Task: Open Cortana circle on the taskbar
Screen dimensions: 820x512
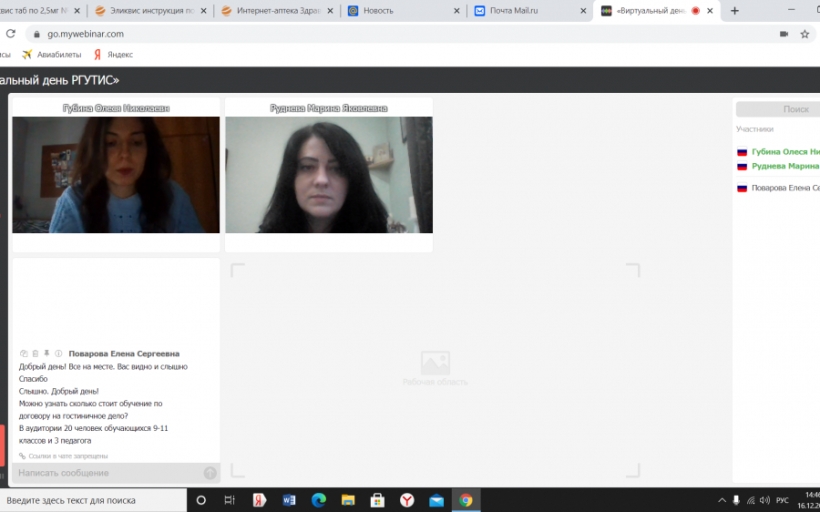Action: pyautogui.click(x=201, y=500)
